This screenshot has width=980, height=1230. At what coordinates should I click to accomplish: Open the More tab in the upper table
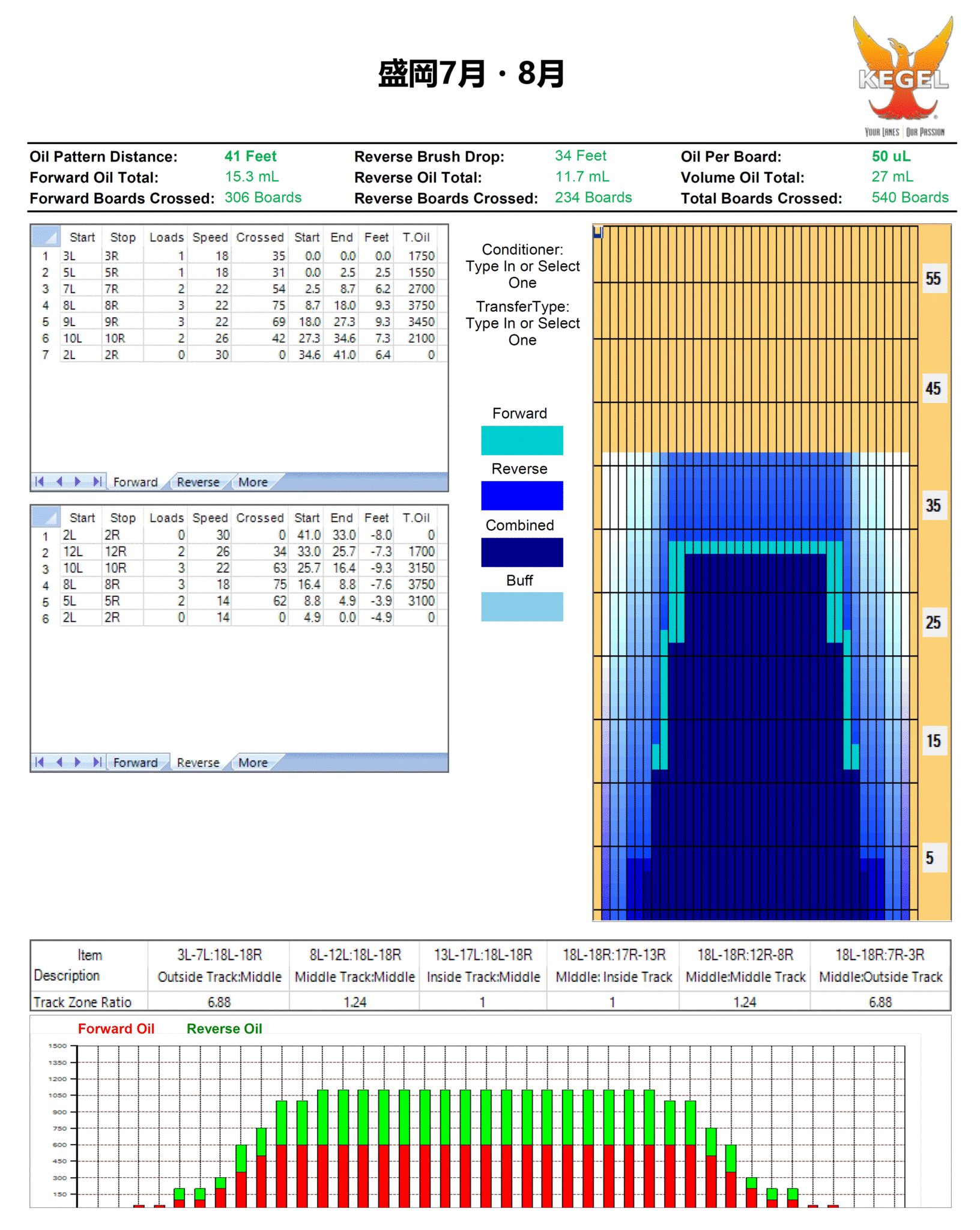253,482
